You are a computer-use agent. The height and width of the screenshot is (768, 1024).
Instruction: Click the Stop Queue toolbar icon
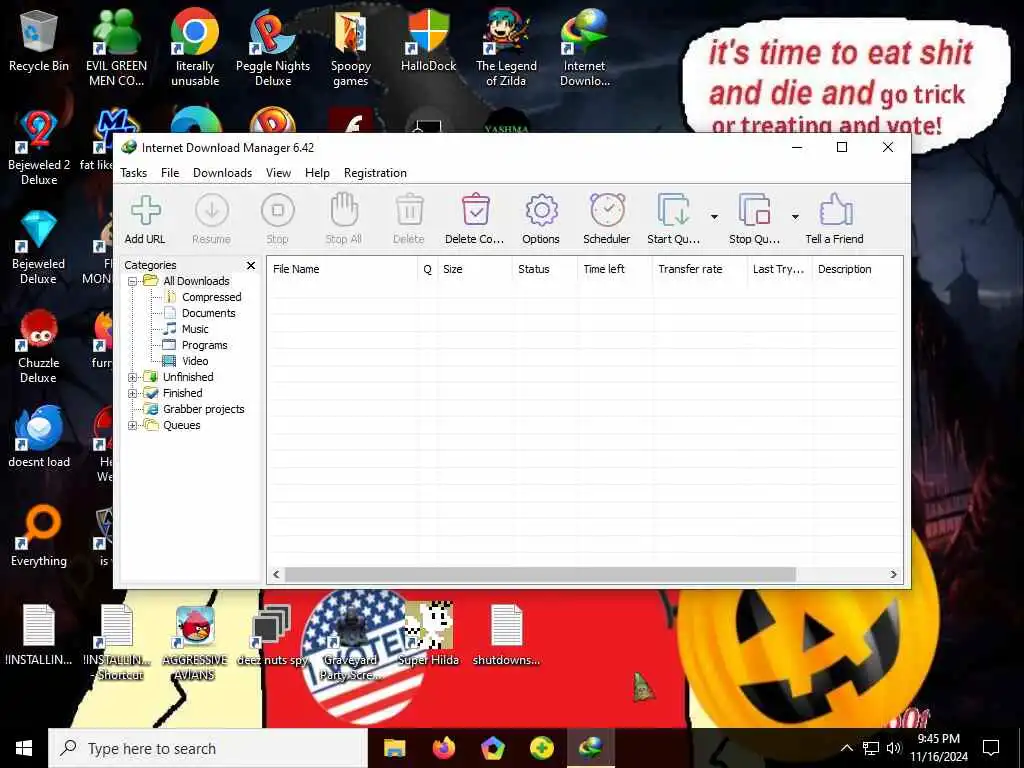(x=754, y=210)
